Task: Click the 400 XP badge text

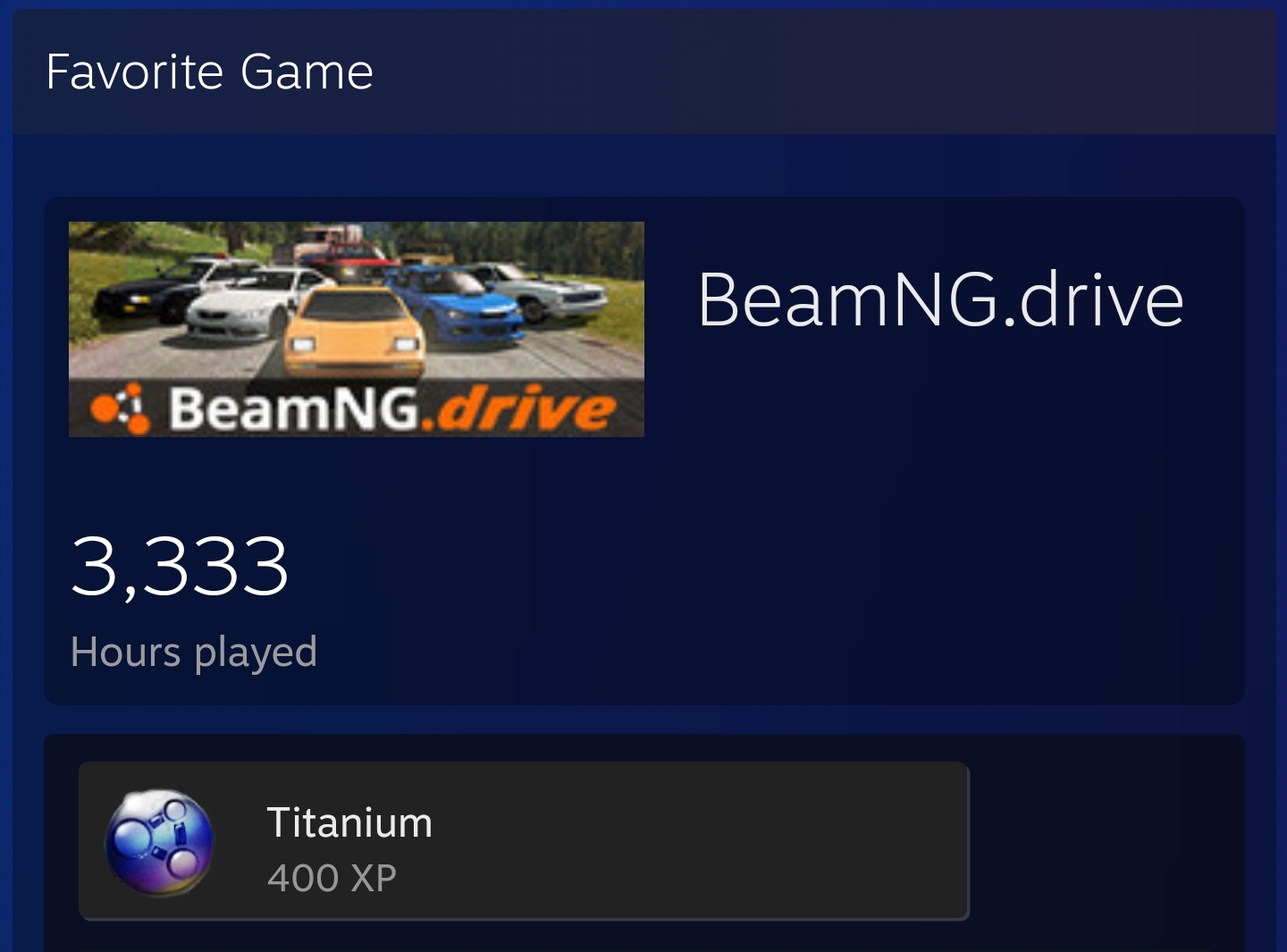Action: [x=332, y=878]
